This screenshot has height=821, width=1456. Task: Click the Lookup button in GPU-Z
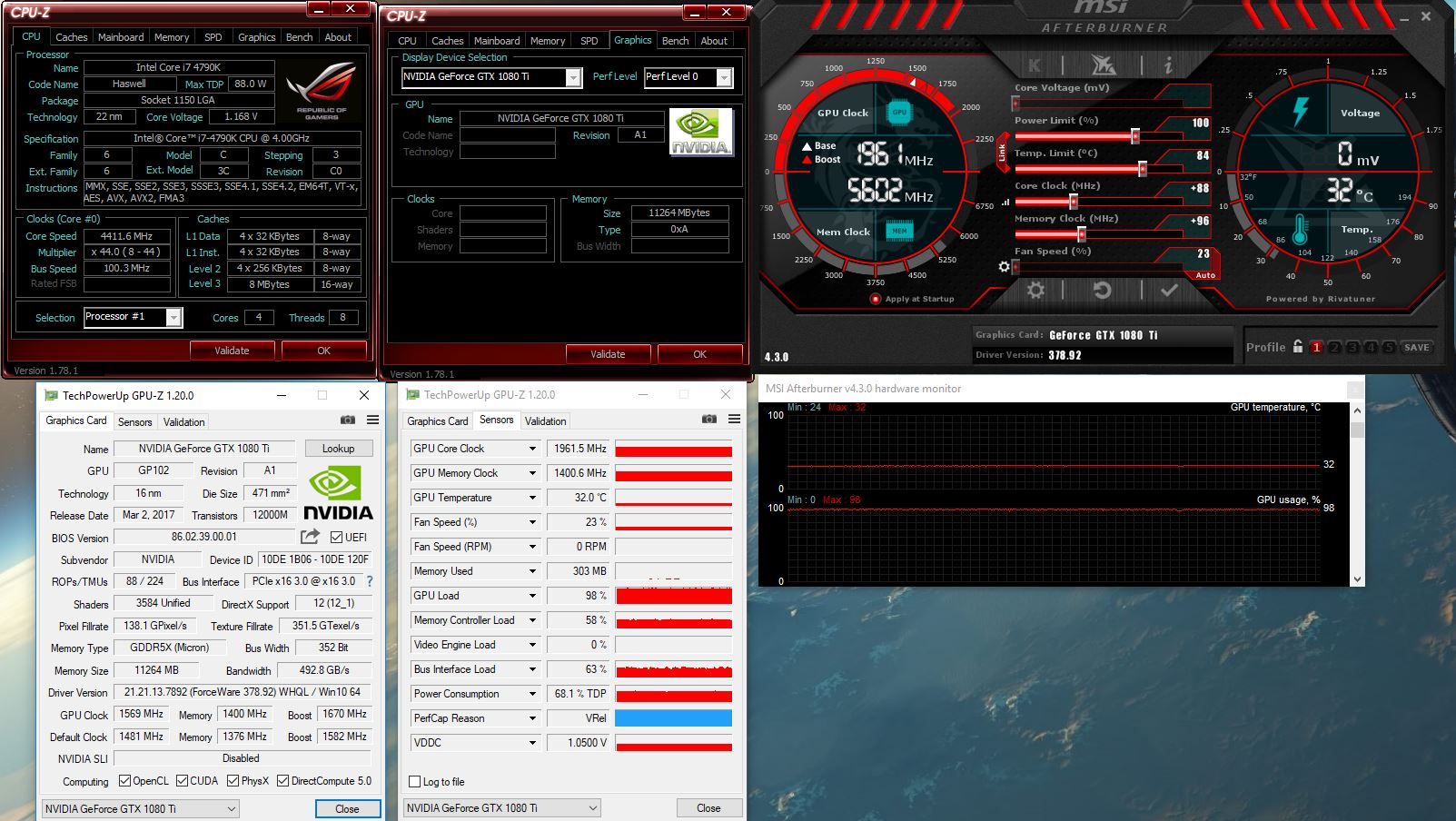[x=338, y=449]
